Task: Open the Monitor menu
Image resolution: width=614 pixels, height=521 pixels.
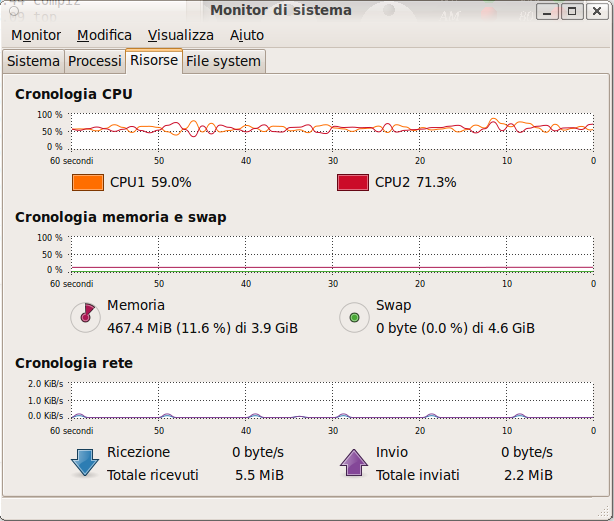Action: (x=36, y=35)
